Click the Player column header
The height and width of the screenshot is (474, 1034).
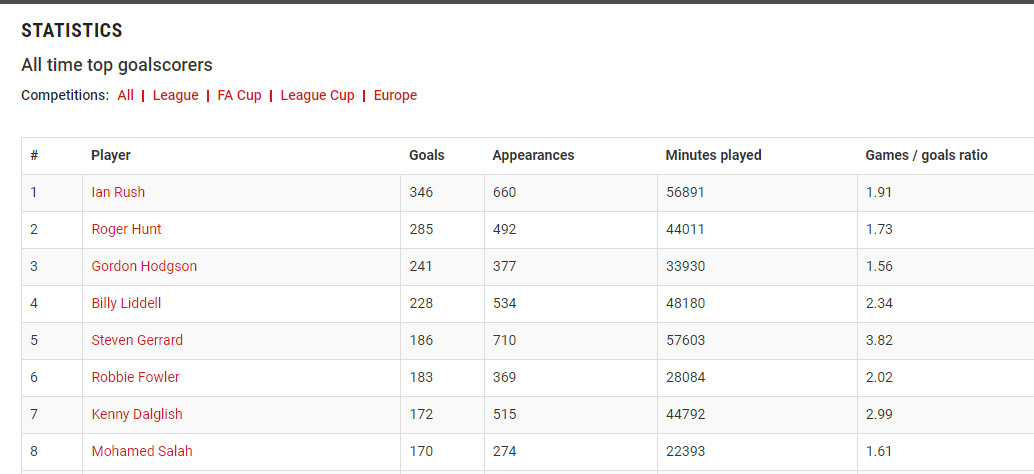click(111, 156)
